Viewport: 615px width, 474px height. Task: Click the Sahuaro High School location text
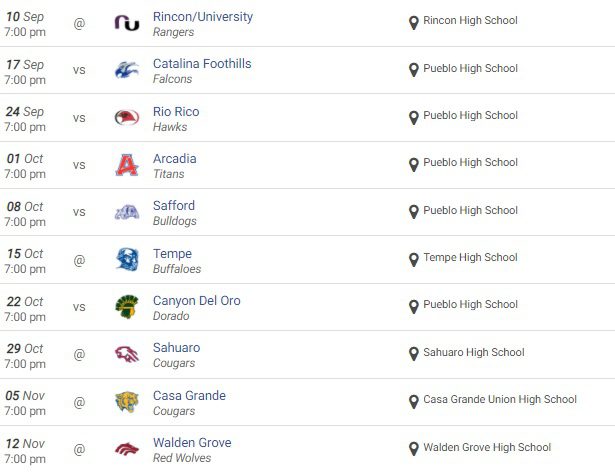point(474,353)
